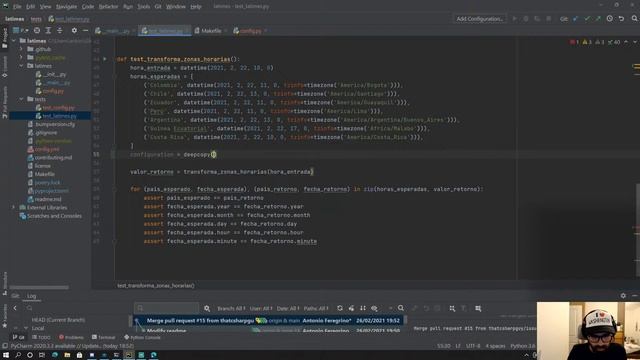The height and width of the screenshot is (360, 640).
Task: Click Windows taskbar search icon
Action: 18,355
